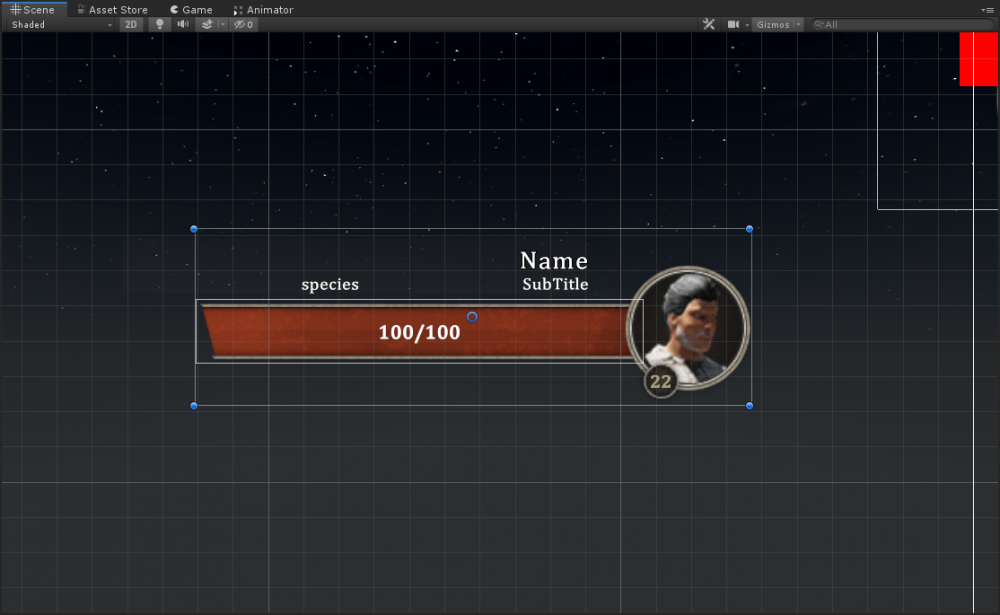Mute scene audio via the speaker icon
The height and width of the screenshot is (615, 1000).
pos(182,24)
